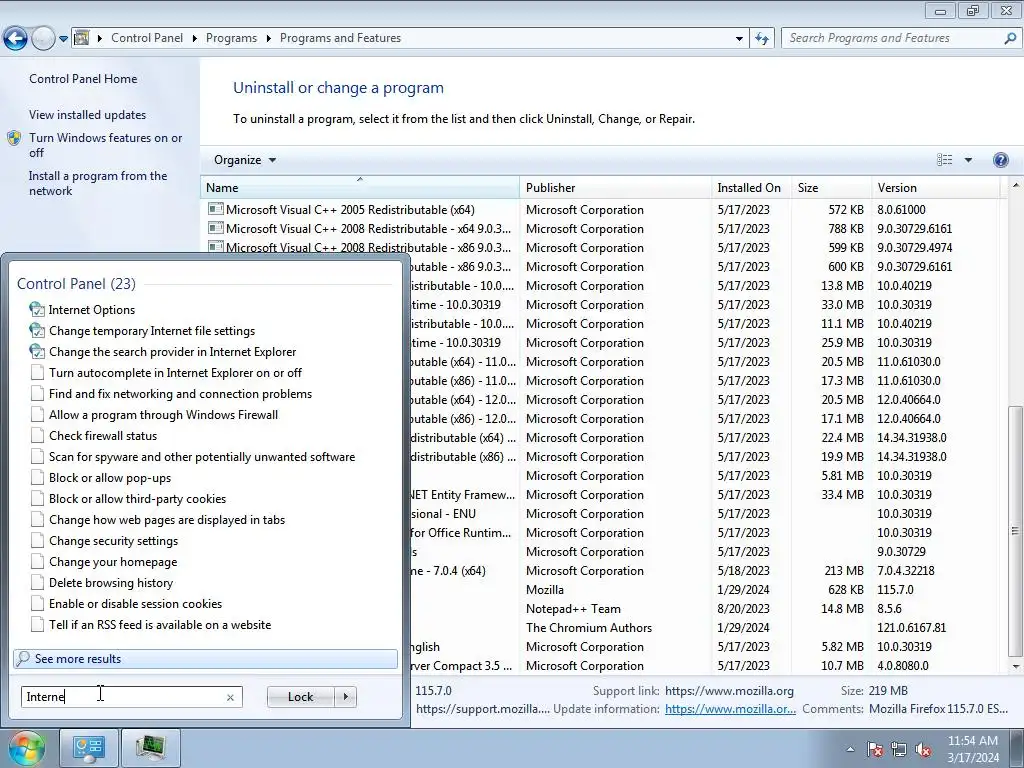Open Scan for spyware and unwanted software
The width and height of the screenshot is (1024, 768).
[202, 456]
